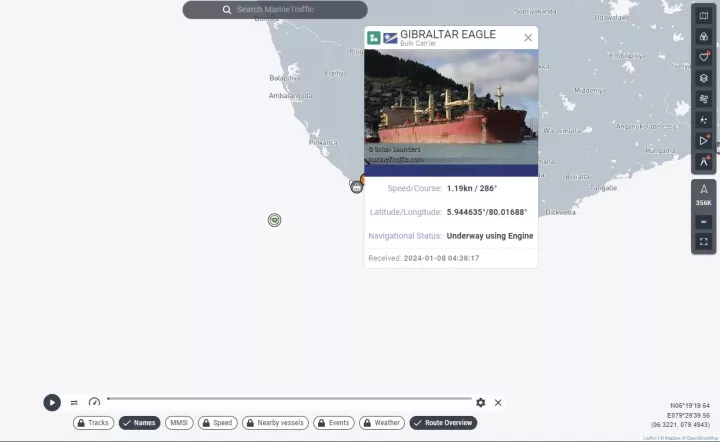The image size is (720, 442).
Task: Click the received timestamp 2024-01-08 04:38:17
Action: coord(441,258)
